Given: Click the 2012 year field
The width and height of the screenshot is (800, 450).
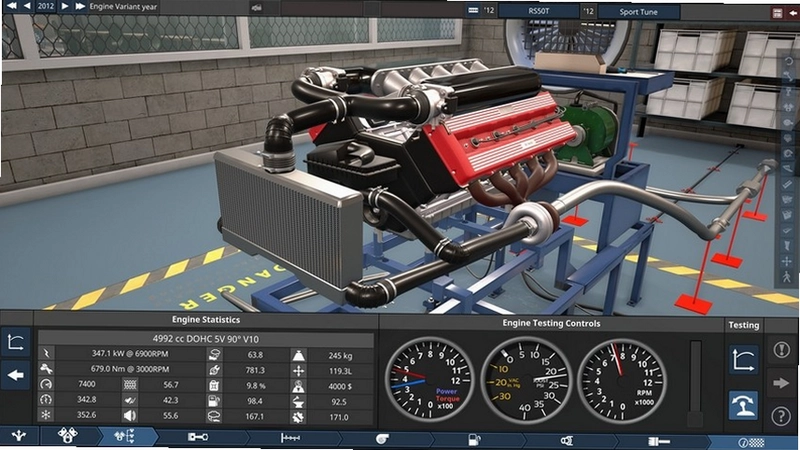Looking at the screenshot, I should 45,6.
